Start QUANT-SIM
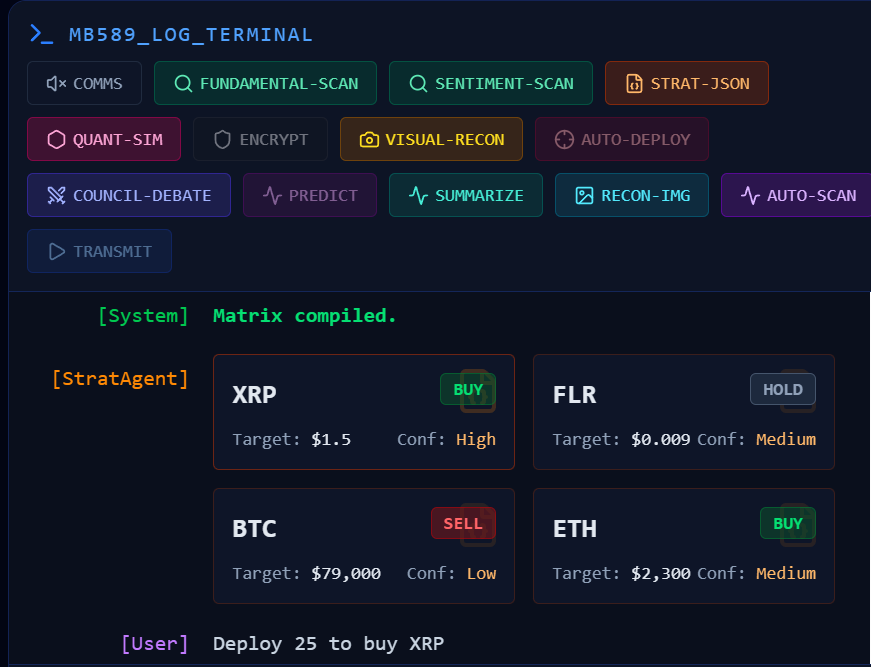 tap(104, 139)
